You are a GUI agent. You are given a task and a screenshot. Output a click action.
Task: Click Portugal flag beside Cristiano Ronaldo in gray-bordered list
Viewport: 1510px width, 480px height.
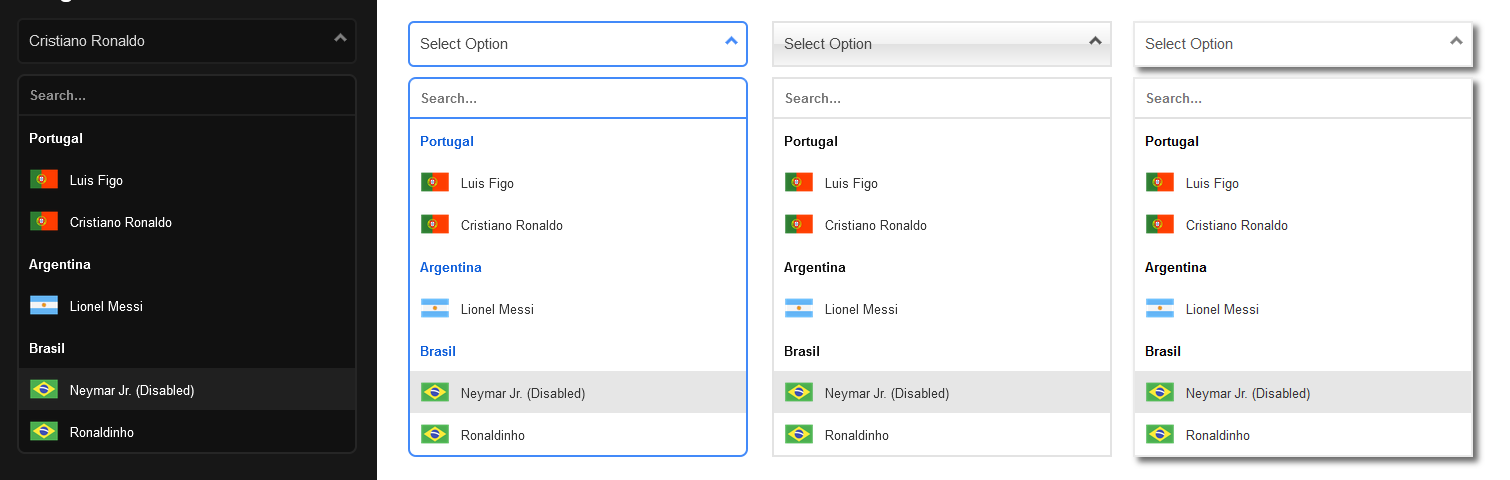pos(799,225)
